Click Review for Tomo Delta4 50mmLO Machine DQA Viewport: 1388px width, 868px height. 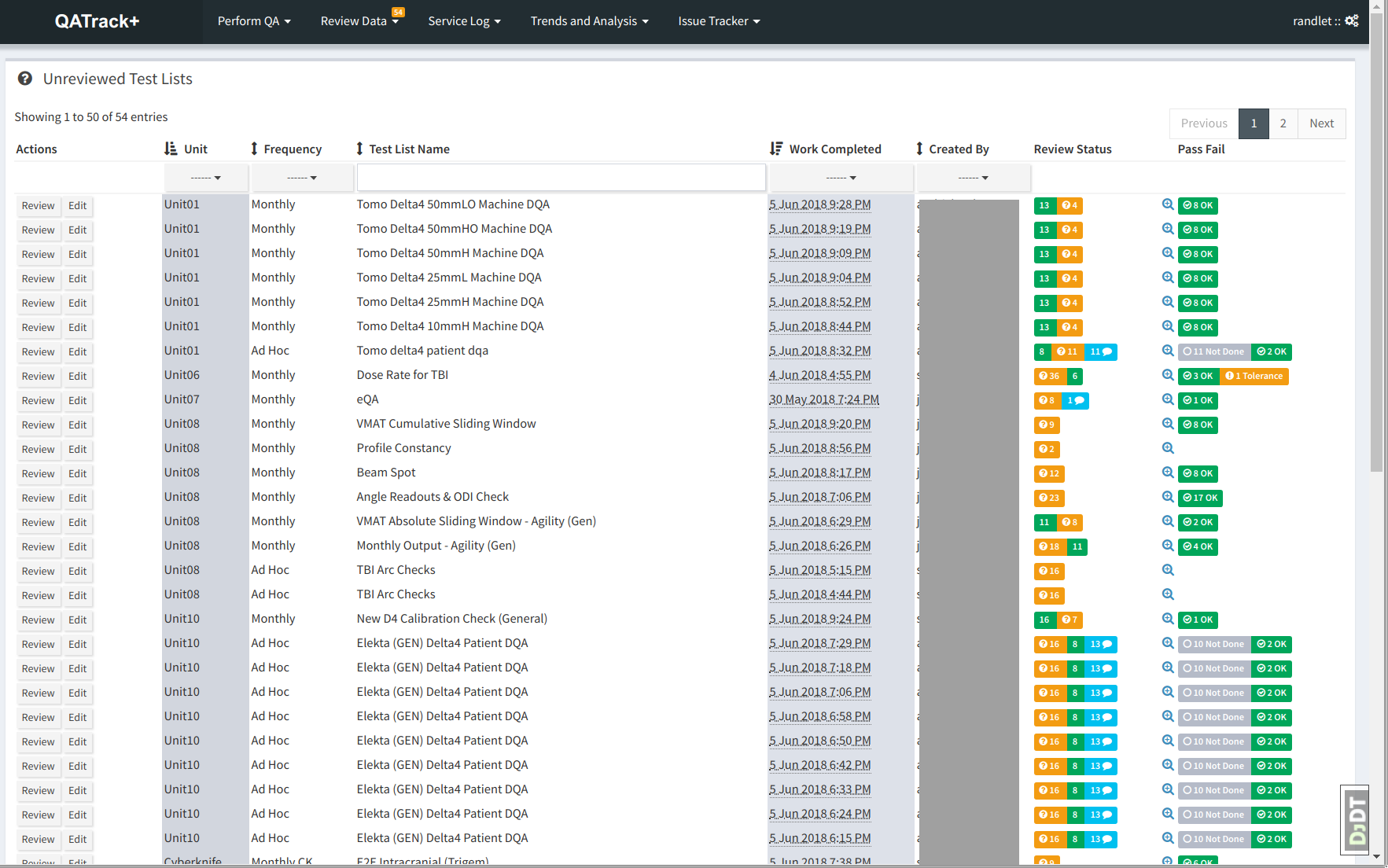38,205
